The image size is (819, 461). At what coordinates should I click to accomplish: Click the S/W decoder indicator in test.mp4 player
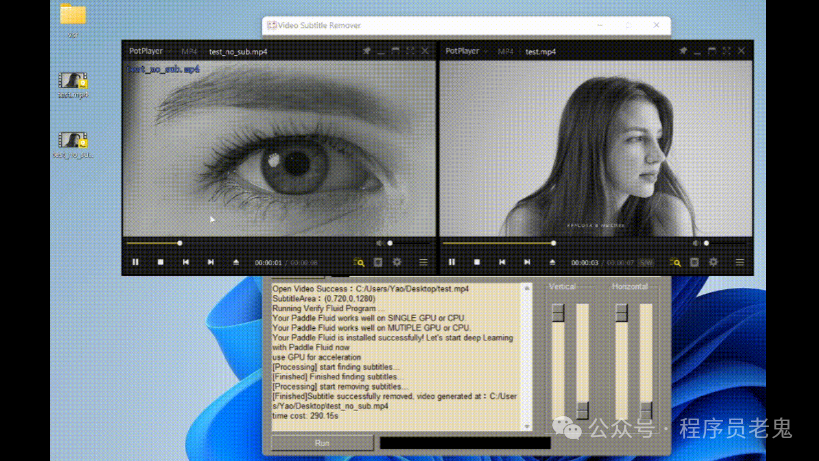(646, 263)
